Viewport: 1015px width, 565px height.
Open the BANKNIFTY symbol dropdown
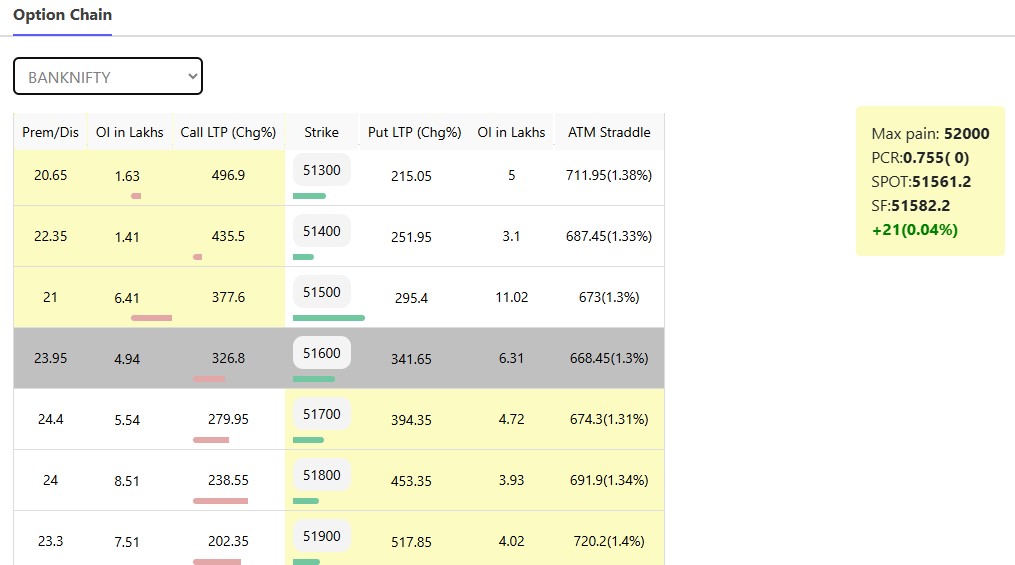[108, 76]
